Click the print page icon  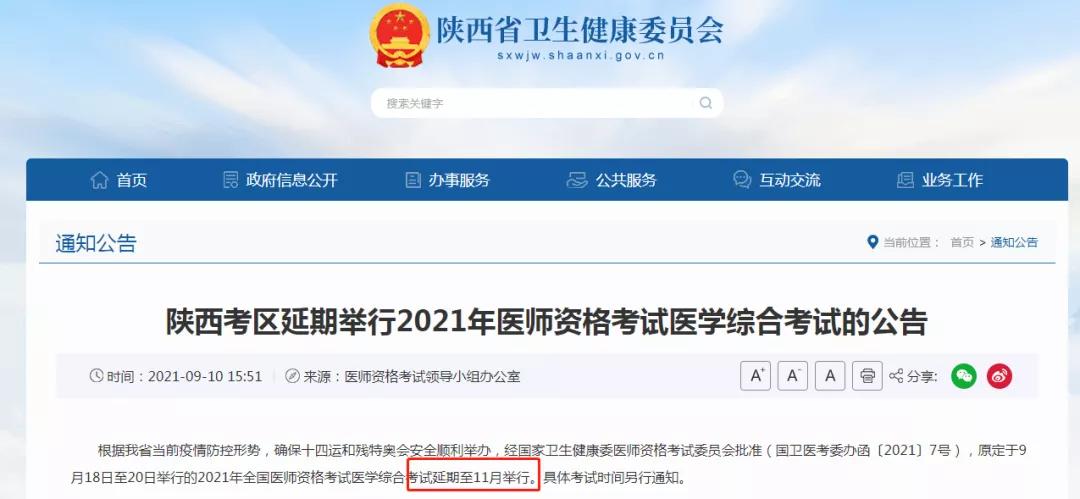tap(867, 376)
